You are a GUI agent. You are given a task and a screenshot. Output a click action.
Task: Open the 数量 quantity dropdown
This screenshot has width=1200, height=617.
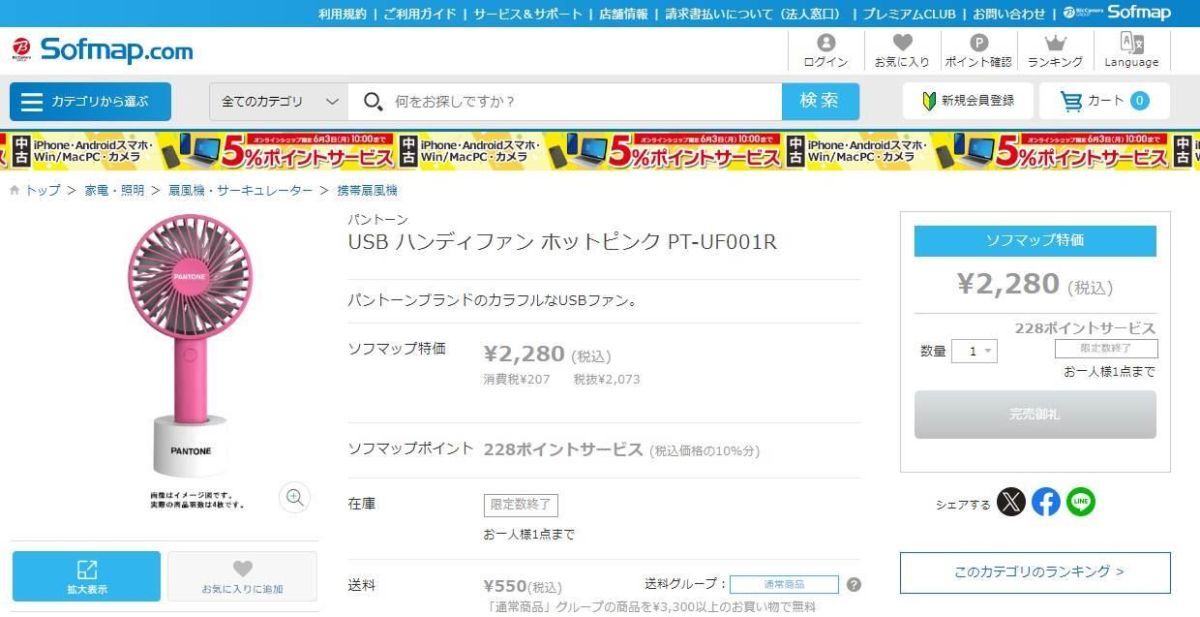click(x=975, y=351)
